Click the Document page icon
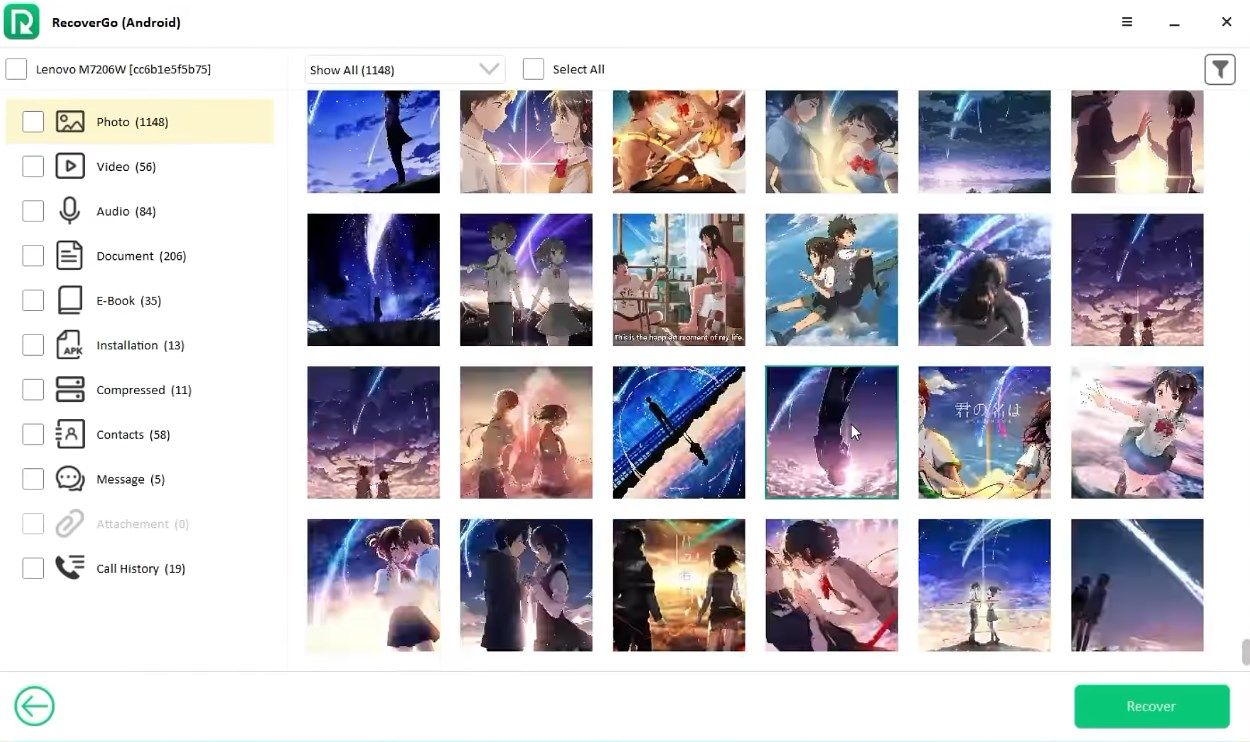Viewport: 1250px width, 742px height. click(70, 256)
